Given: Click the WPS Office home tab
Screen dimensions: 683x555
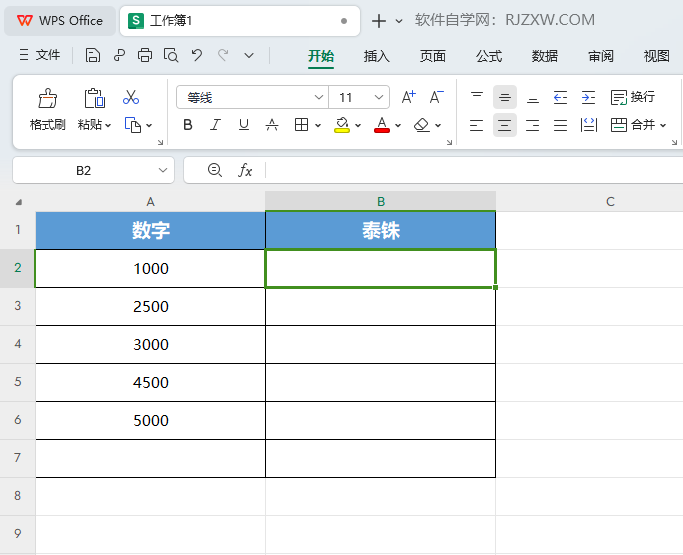Looking at the screenshot, I should coord(60,20).
